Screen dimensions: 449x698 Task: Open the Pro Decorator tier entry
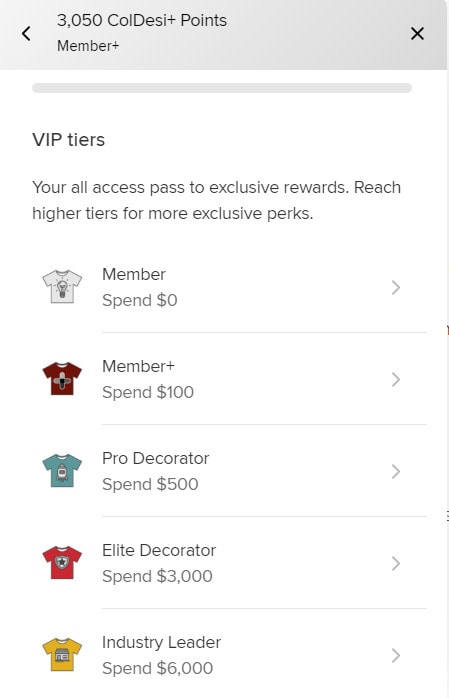point(229,471)
